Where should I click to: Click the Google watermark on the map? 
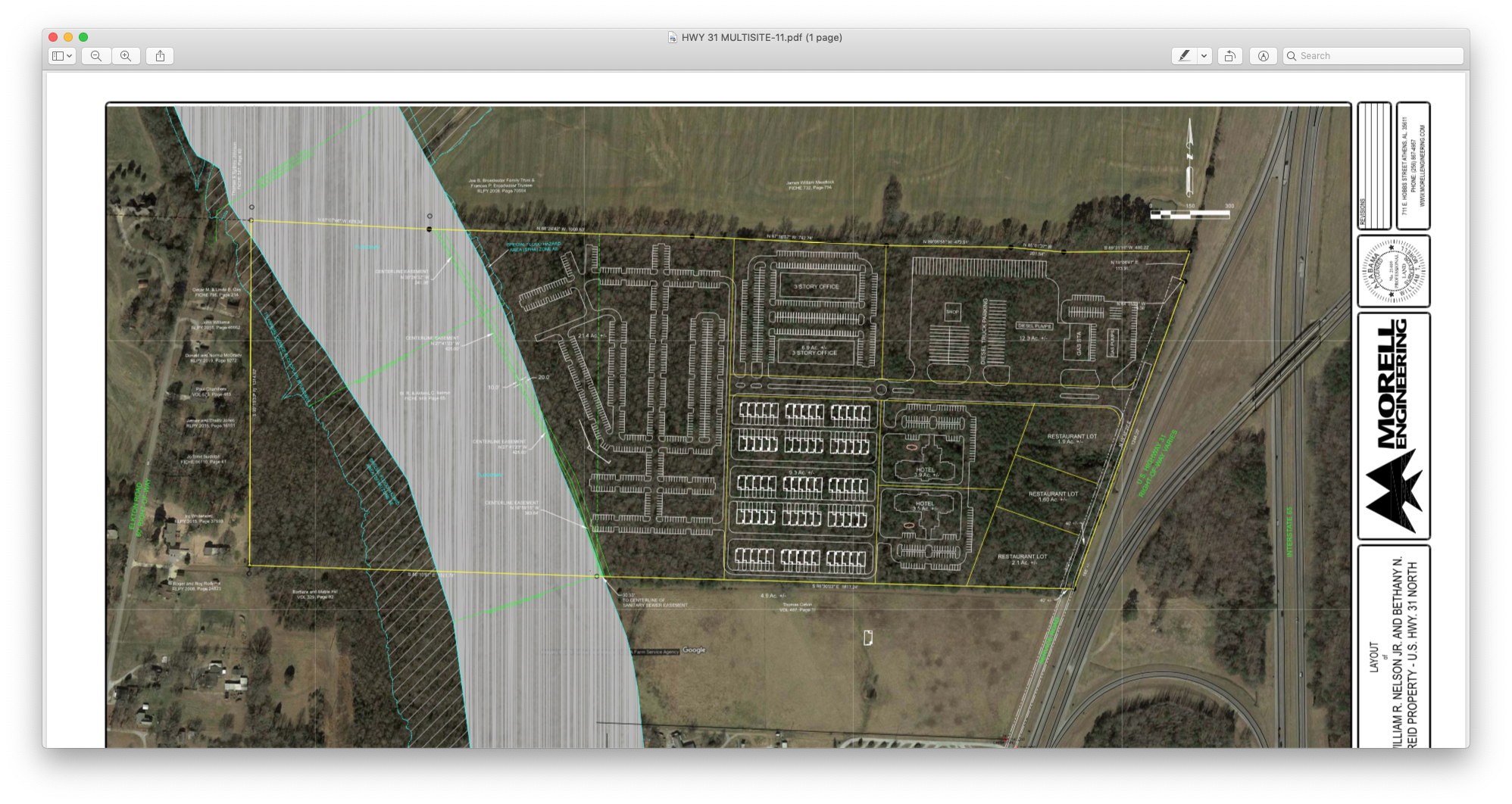tap(694, 650)
